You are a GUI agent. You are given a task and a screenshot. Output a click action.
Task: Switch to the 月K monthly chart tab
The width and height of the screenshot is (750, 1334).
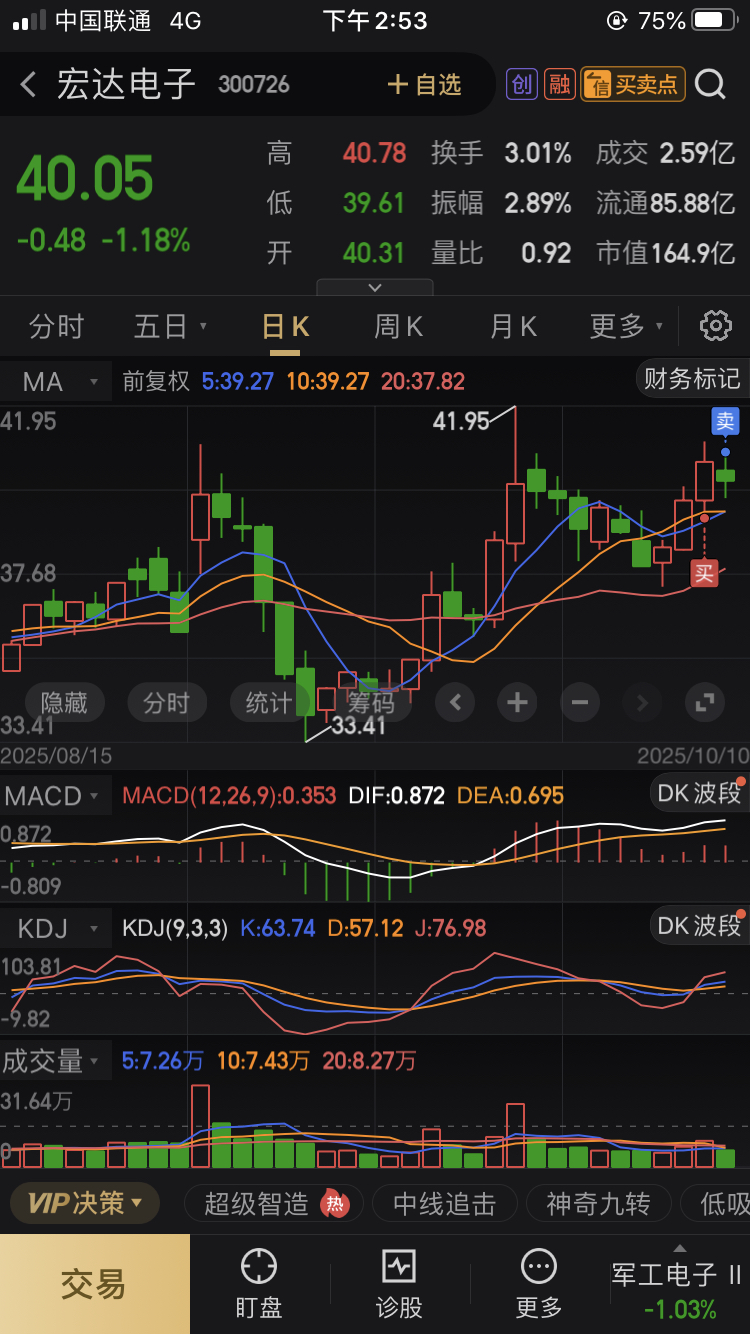(x=514, y=326)
